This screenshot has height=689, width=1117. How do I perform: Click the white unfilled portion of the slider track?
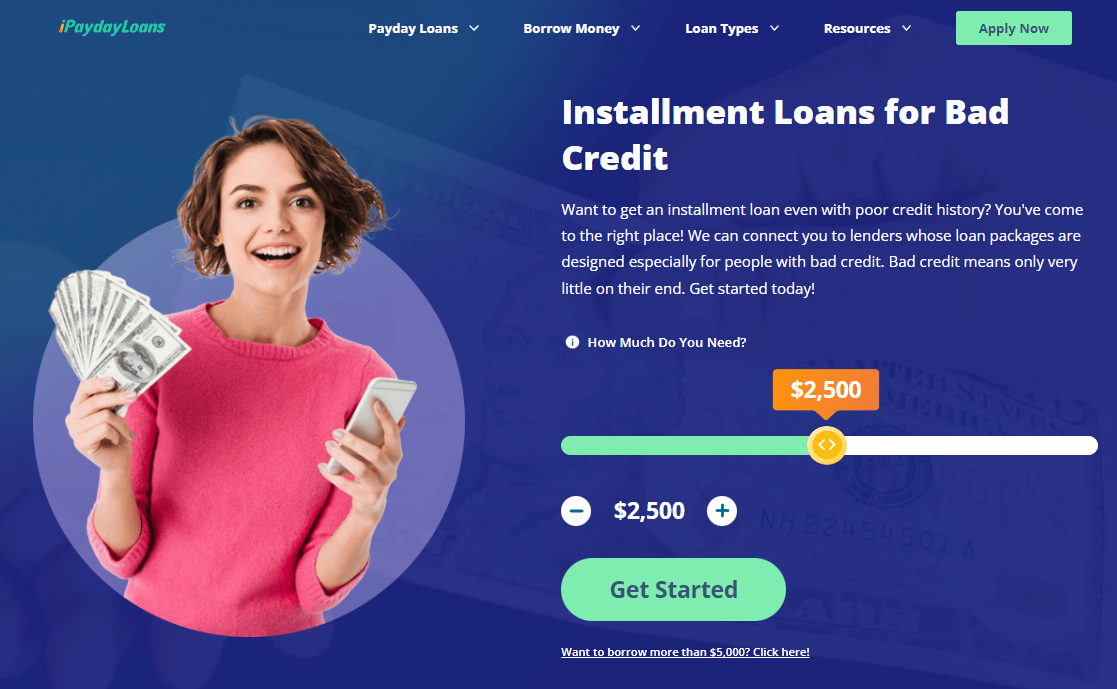point(972,445)
